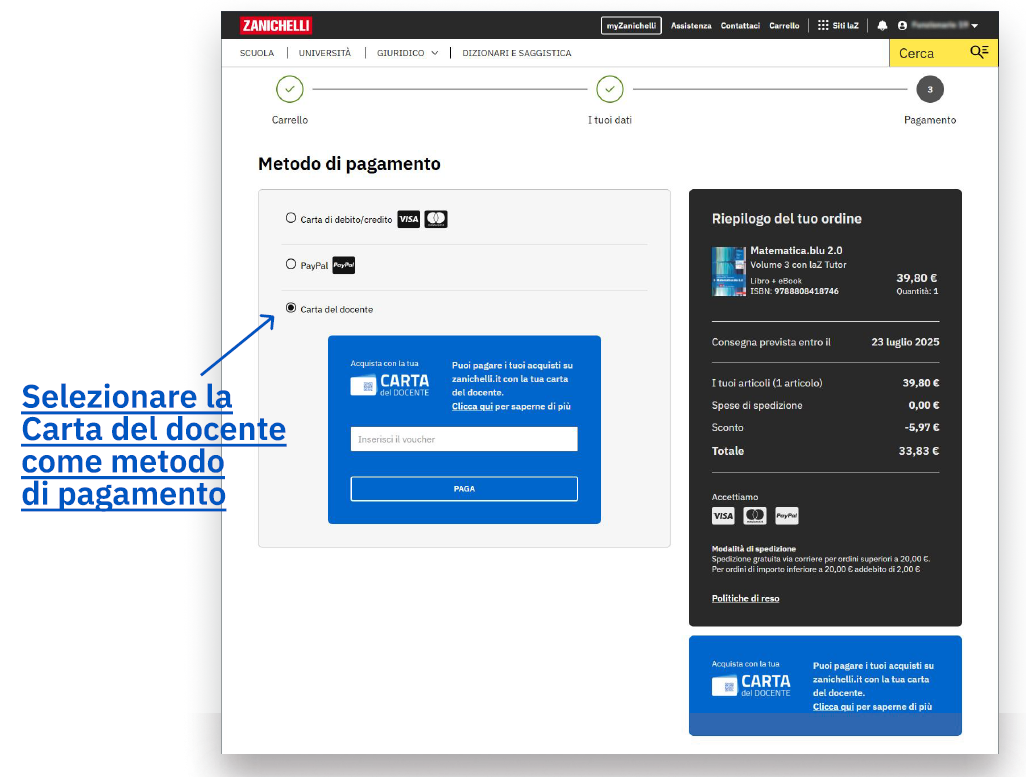The width and height of the screenshot is (1026, 777).
Task: Click the search magnifier icon
Action: point(979,52)
